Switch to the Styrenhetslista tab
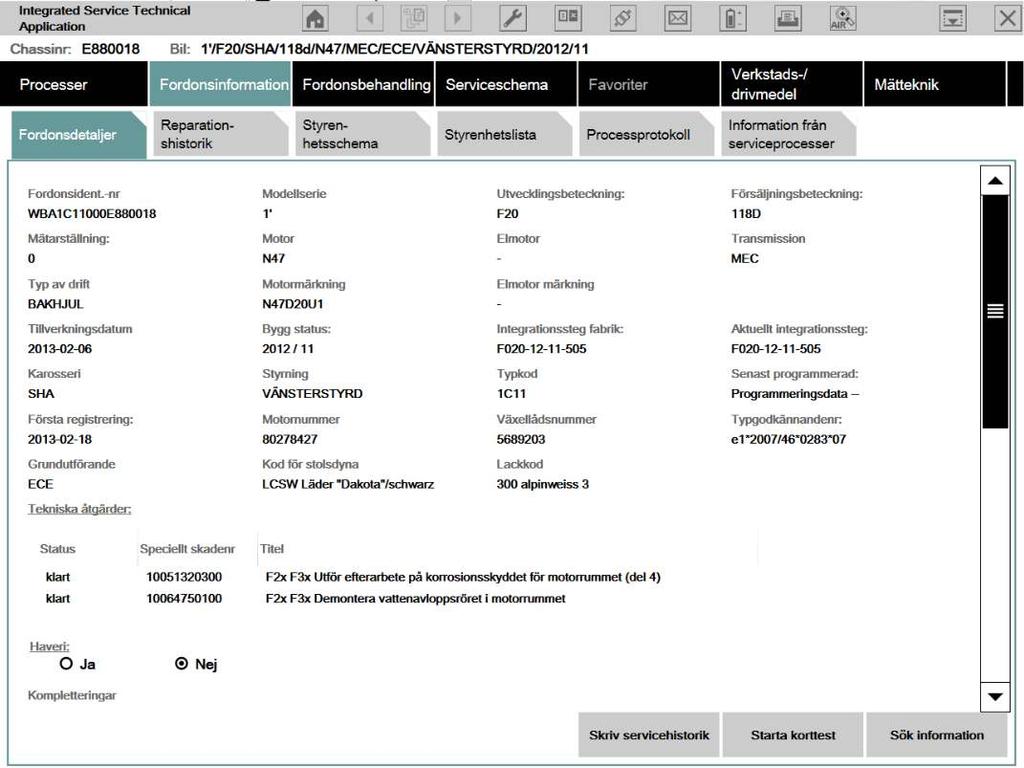Viewport: 1024px width, 768px height. (x=505, y=135)
